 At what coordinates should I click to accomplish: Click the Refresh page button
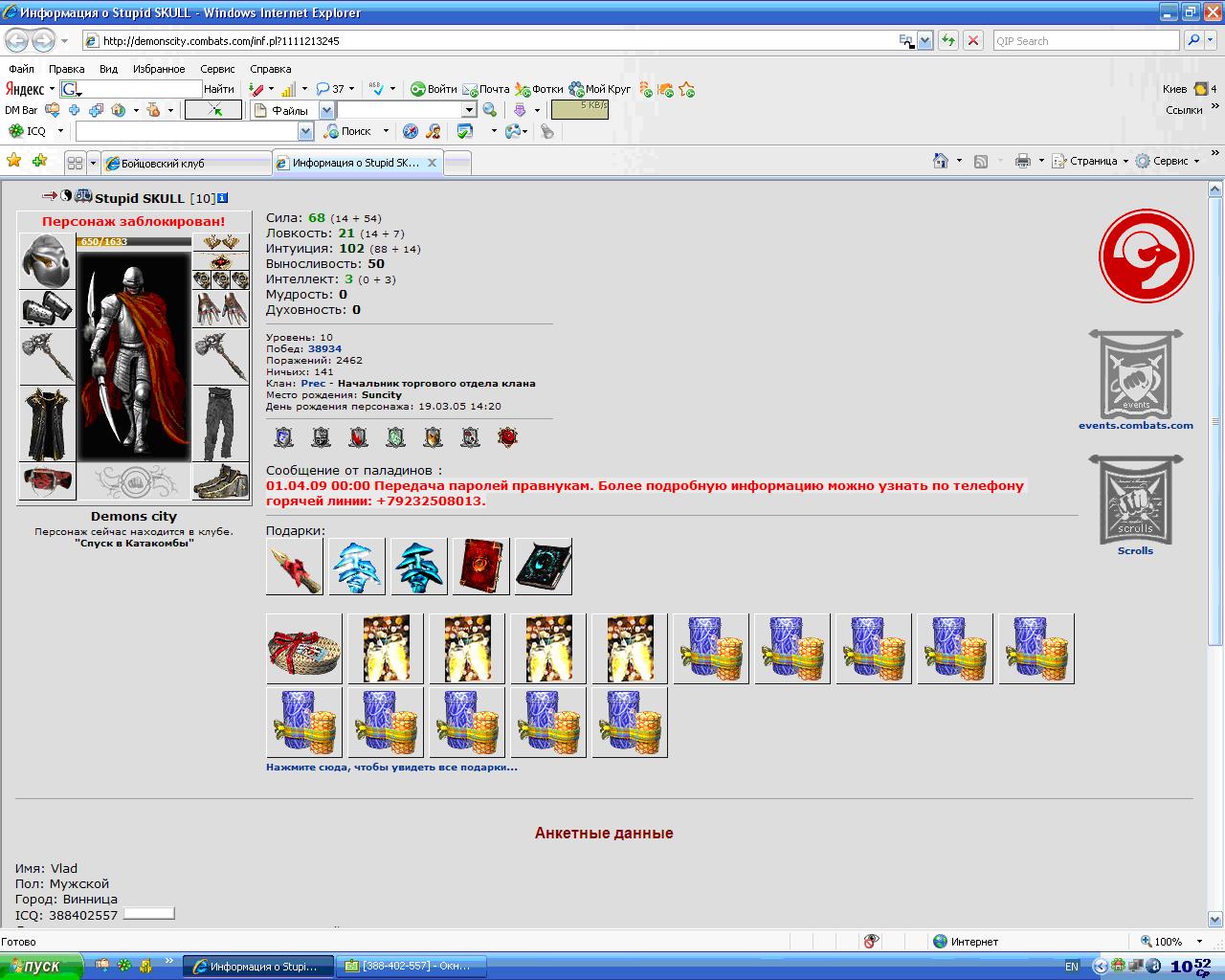tap(947, 41)
